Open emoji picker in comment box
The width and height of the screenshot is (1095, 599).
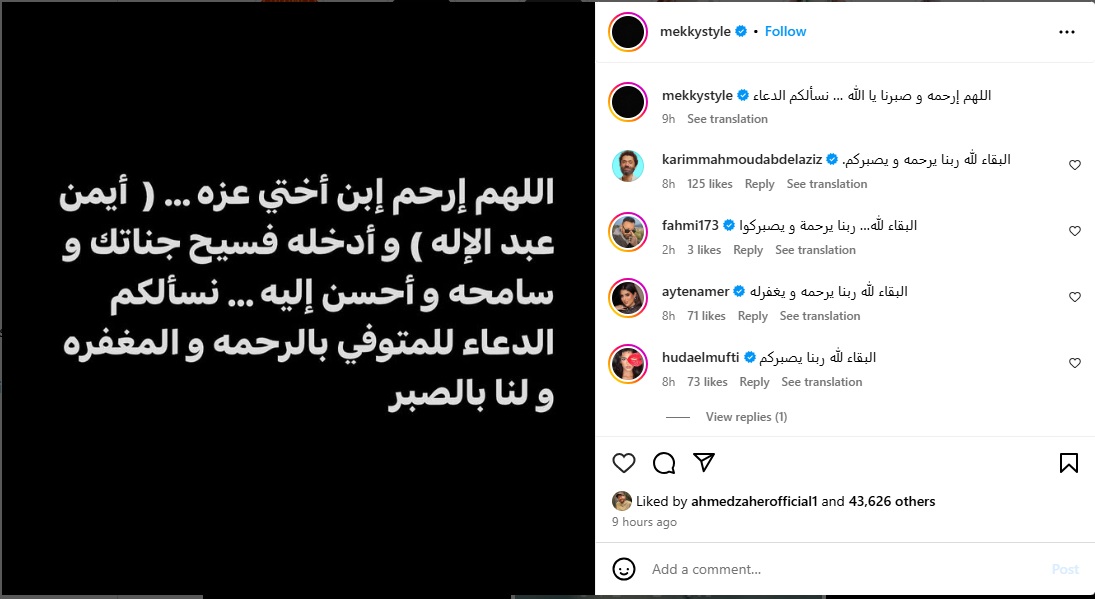pyautogui.click(x=624, y=569)
